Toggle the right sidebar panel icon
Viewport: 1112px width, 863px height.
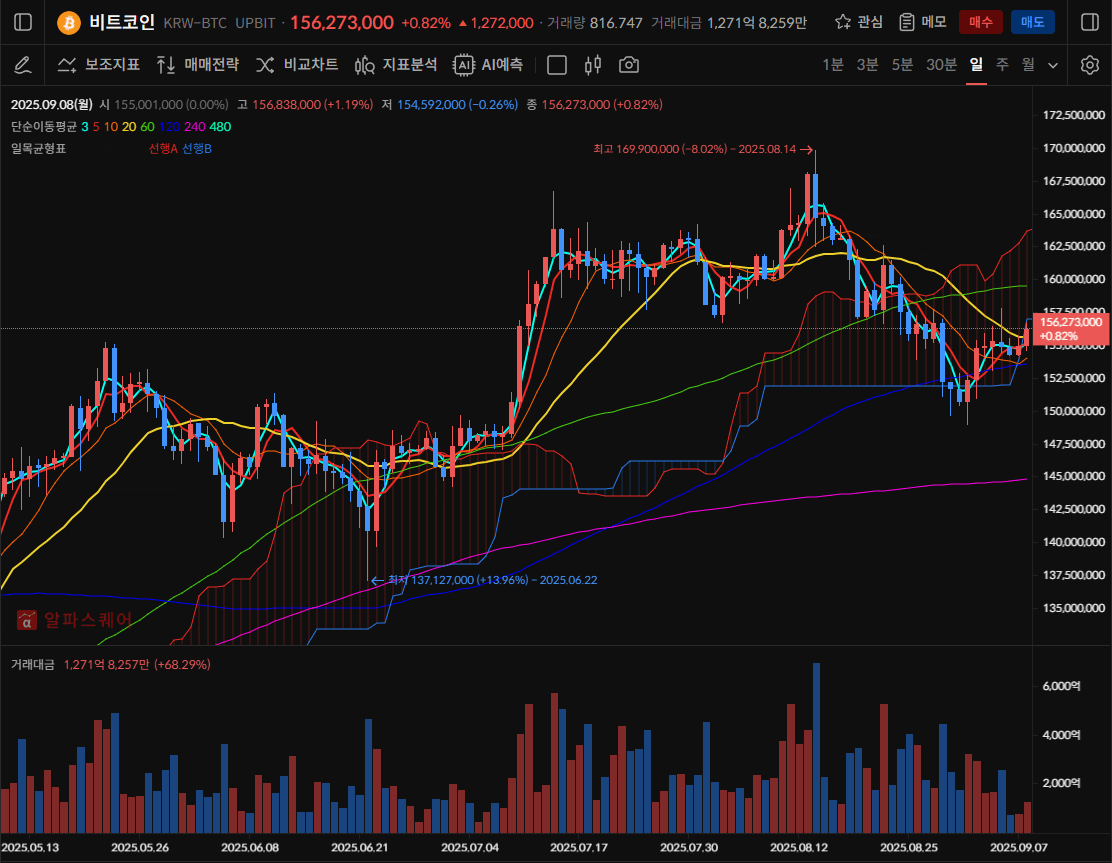coord(1090,22)
